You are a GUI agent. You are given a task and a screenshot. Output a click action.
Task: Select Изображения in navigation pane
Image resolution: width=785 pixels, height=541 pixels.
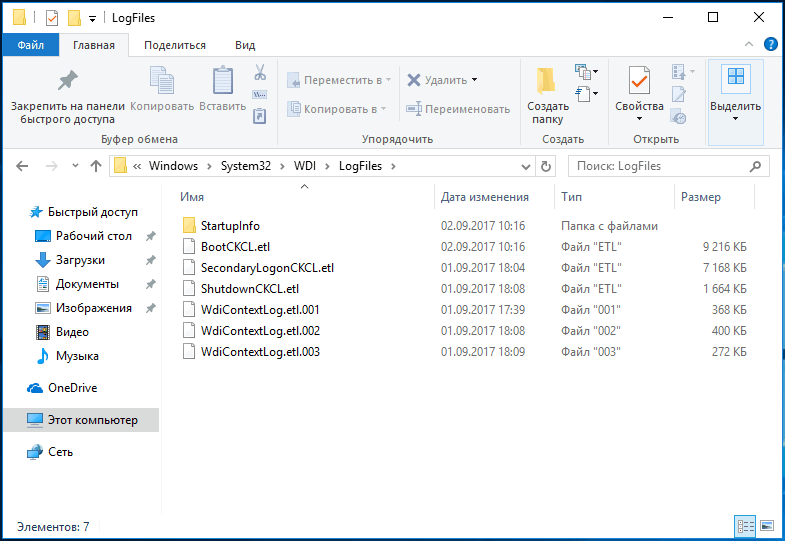pos(94,308)
